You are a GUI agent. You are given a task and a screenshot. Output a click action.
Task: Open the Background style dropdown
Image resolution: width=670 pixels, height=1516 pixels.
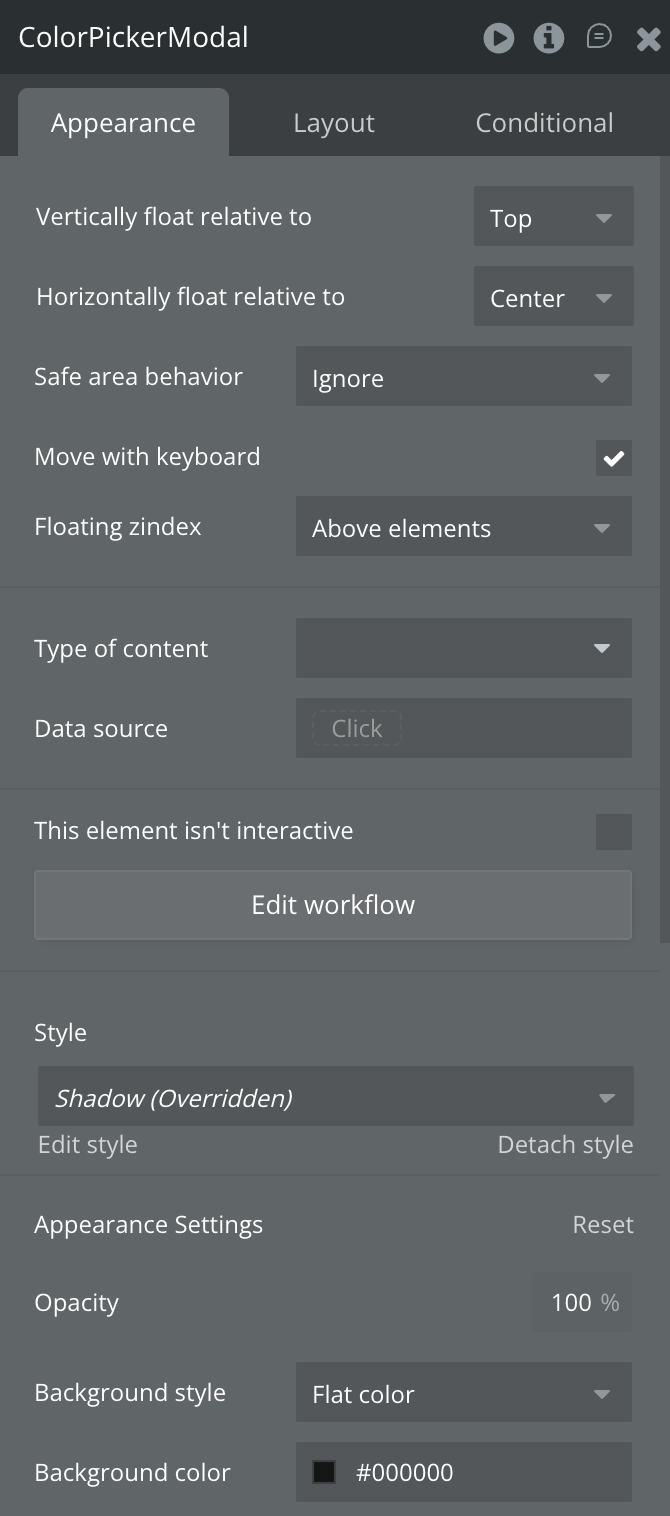pos(463,1393)
